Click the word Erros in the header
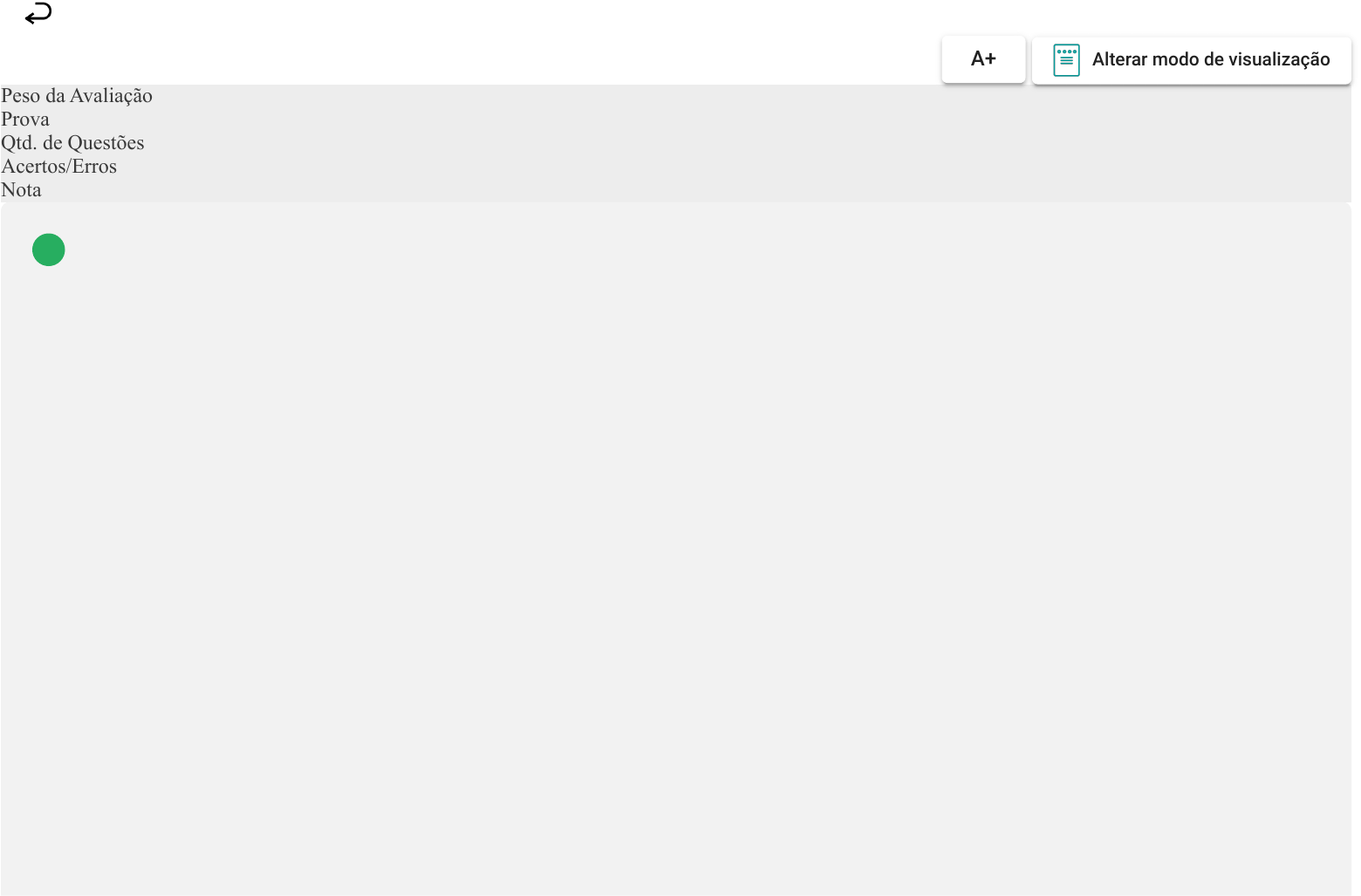The width and height of the screenshot is (1361, 896). coord(94,167)
